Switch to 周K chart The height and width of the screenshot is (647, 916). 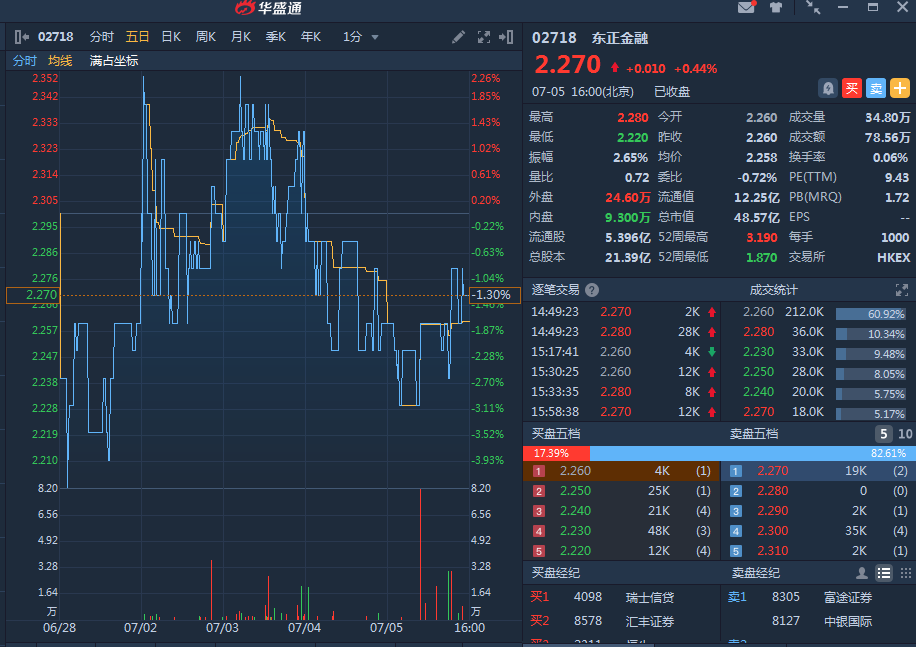206,37
